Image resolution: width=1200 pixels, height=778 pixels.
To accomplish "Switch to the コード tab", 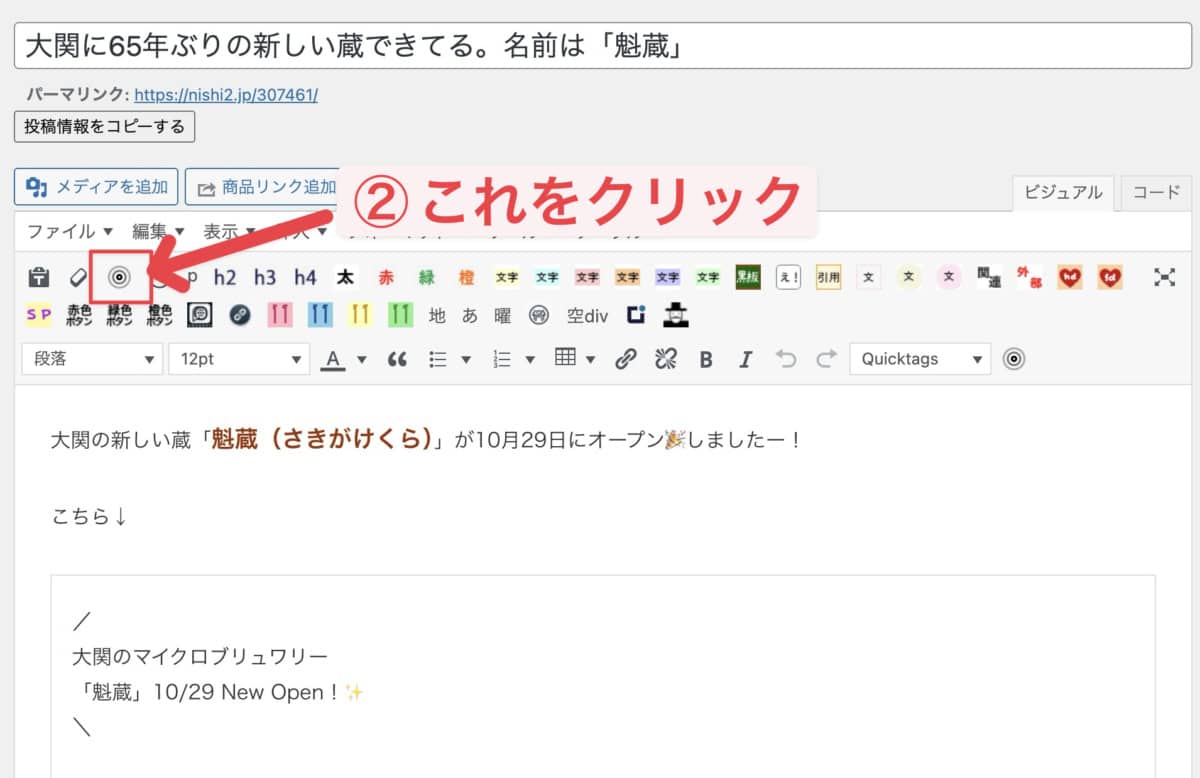I will (1156, 193).
